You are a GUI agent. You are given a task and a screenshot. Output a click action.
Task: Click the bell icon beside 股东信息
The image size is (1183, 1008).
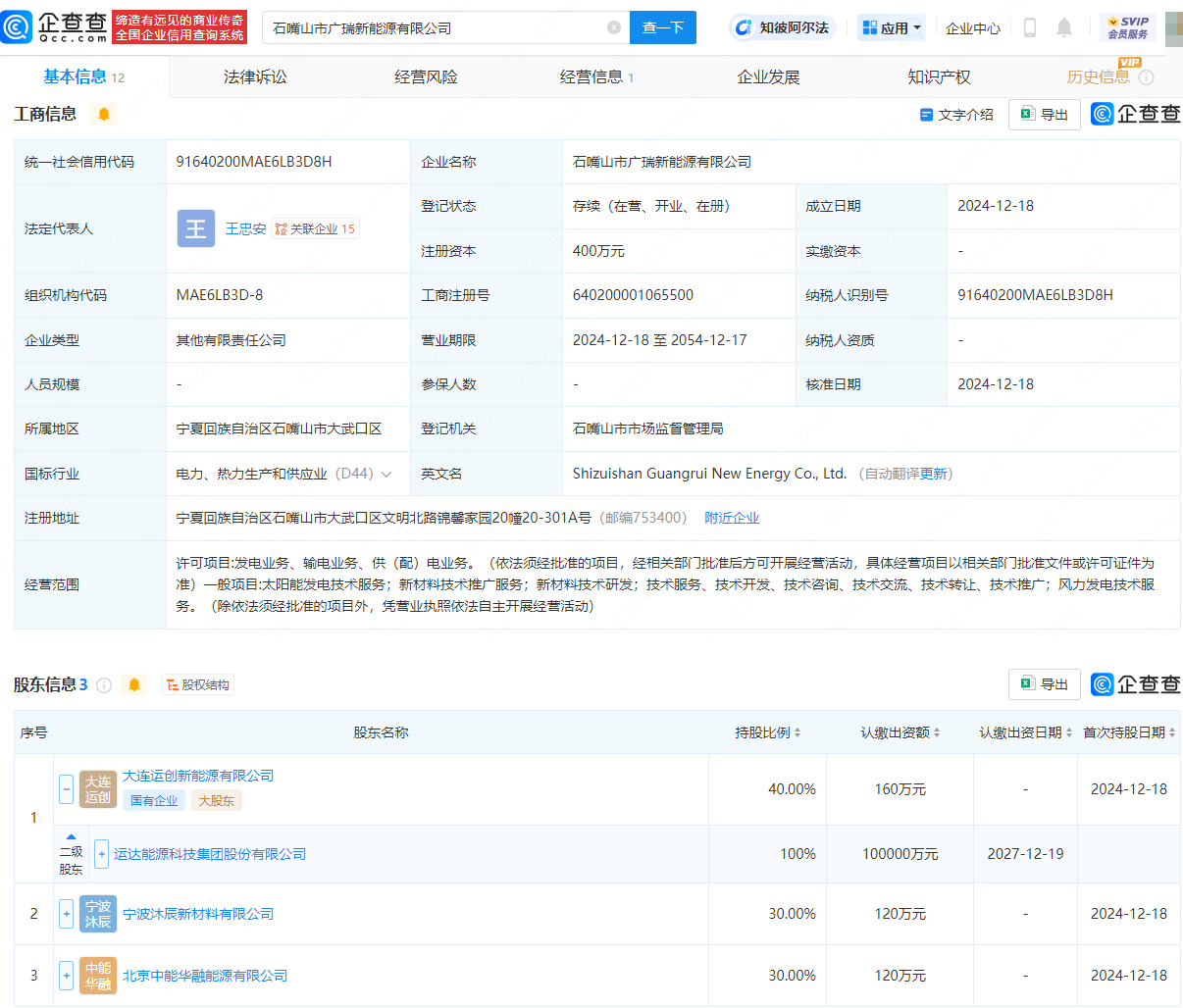point(134,684)
